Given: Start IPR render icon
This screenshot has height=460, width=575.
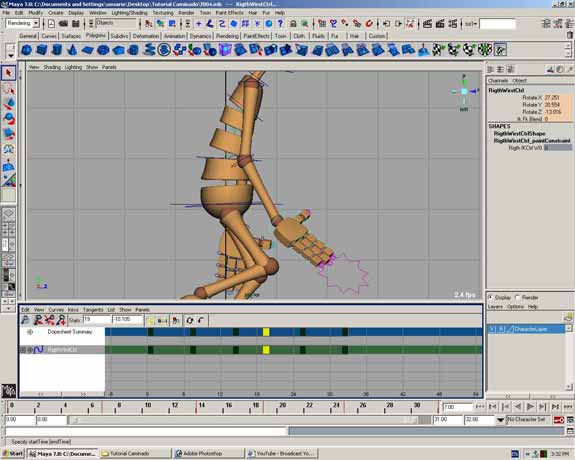Looking at the screenshot, I should 440,24.
